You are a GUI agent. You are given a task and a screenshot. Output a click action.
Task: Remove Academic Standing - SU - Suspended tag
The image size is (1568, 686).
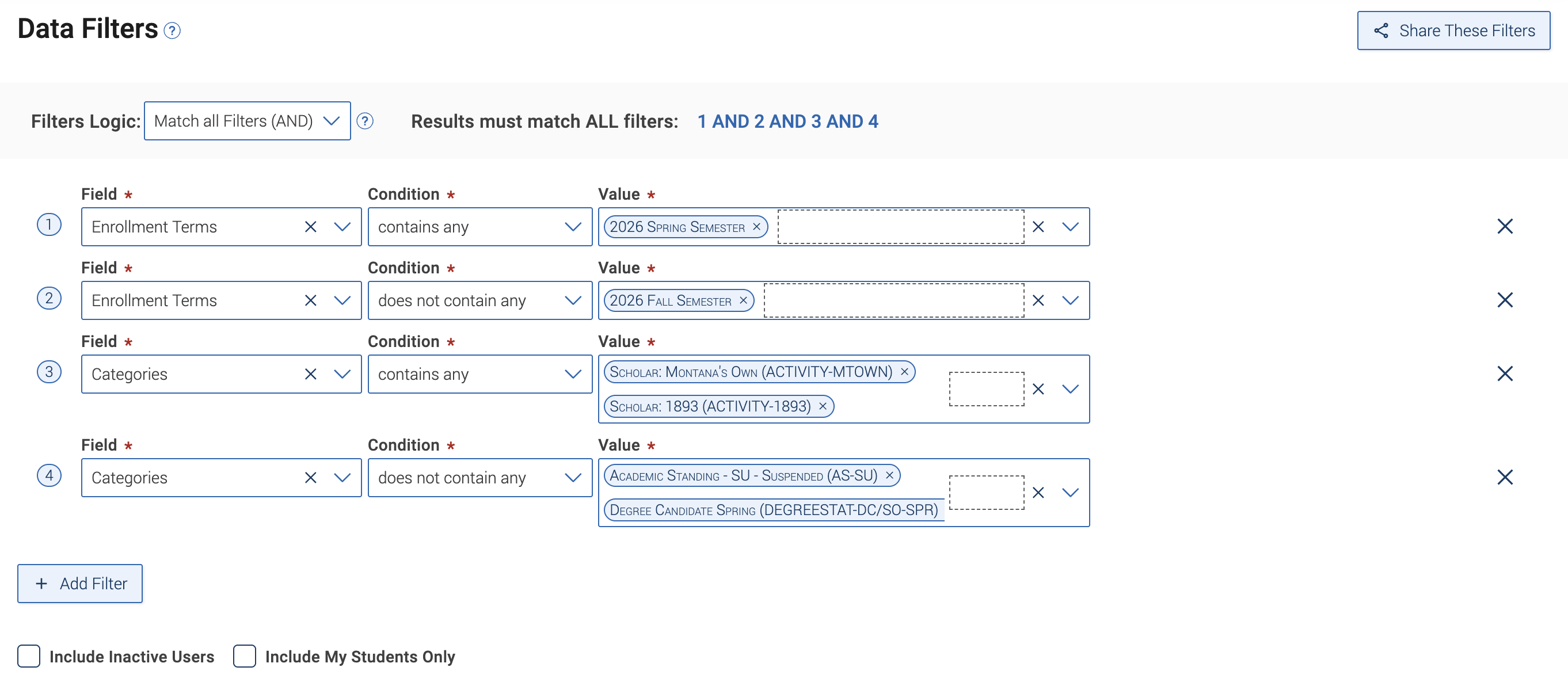point(889,475)
